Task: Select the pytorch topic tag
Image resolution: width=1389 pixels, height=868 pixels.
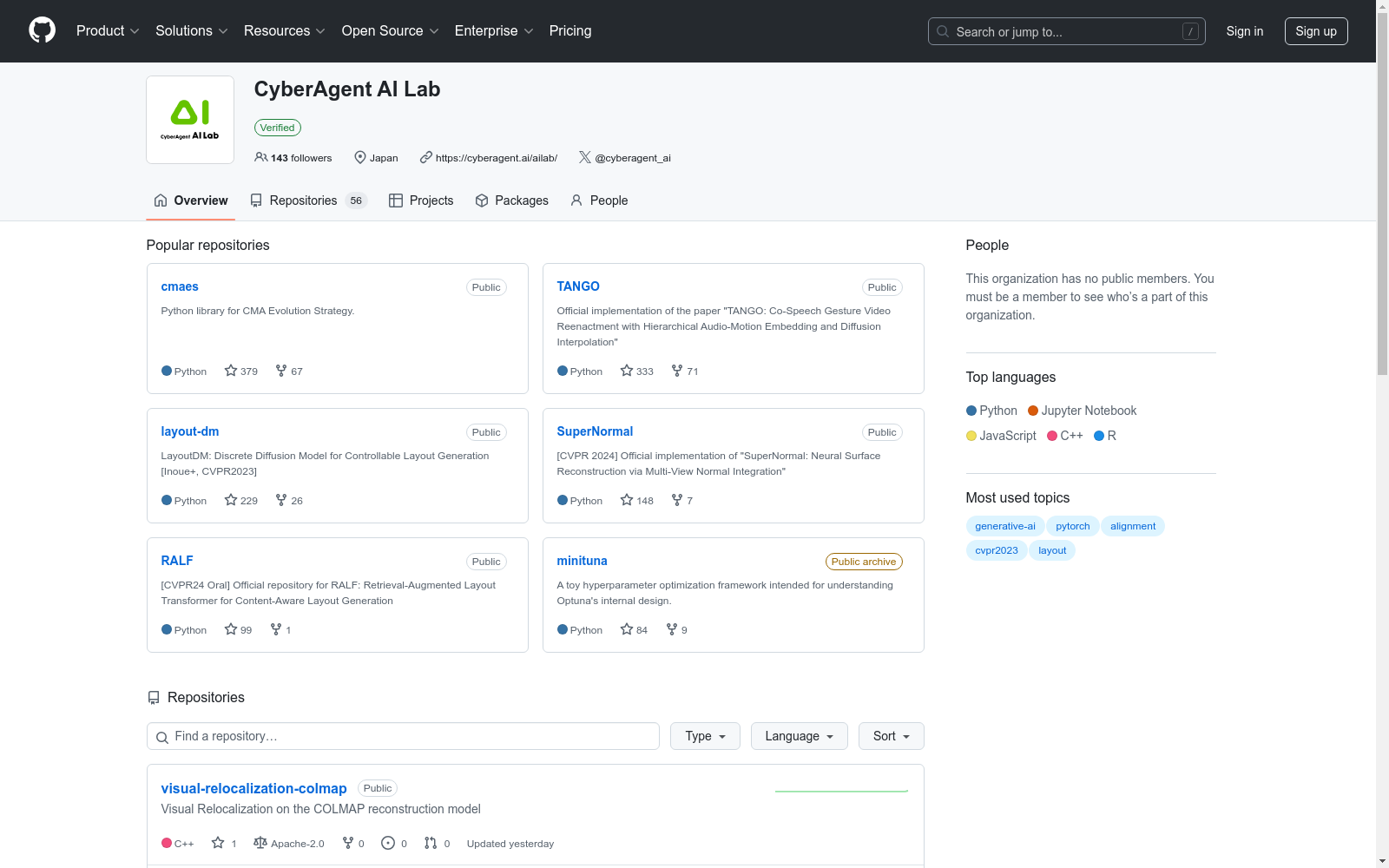Action: coord(1073,526)
